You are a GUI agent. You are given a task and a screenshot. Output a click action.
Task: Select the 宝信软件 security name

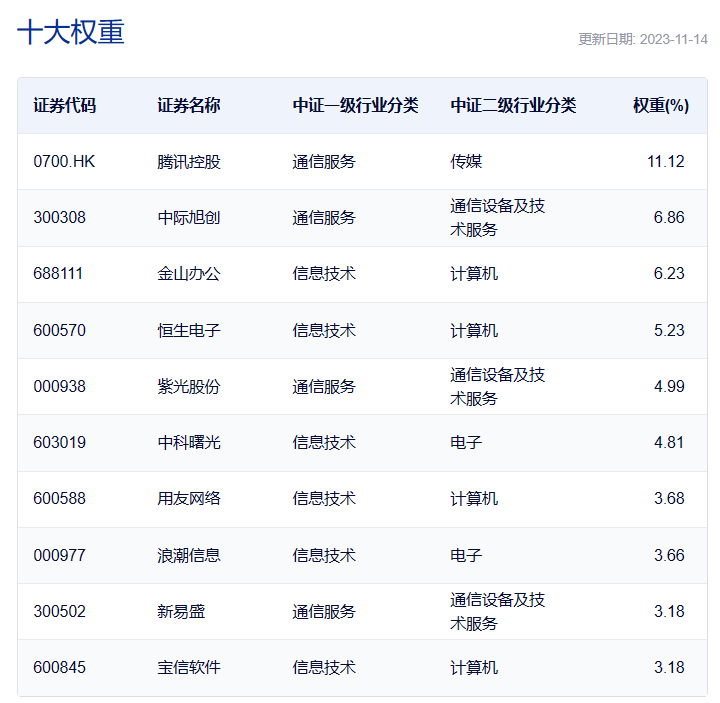point(189,667)
